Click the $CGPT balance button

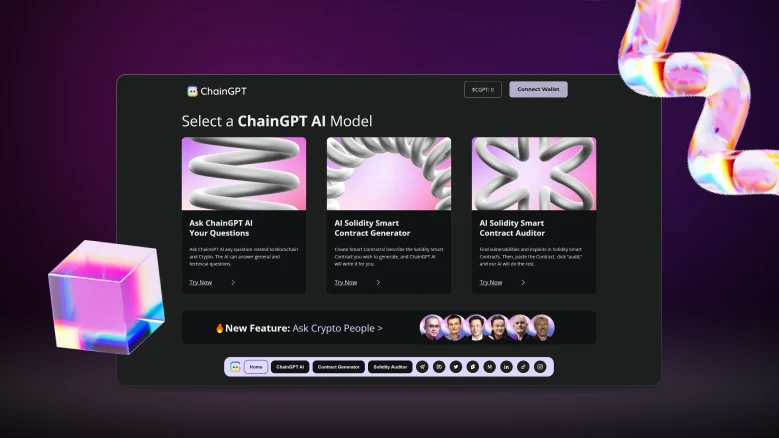pyautogui.click(x=483, y=90)
